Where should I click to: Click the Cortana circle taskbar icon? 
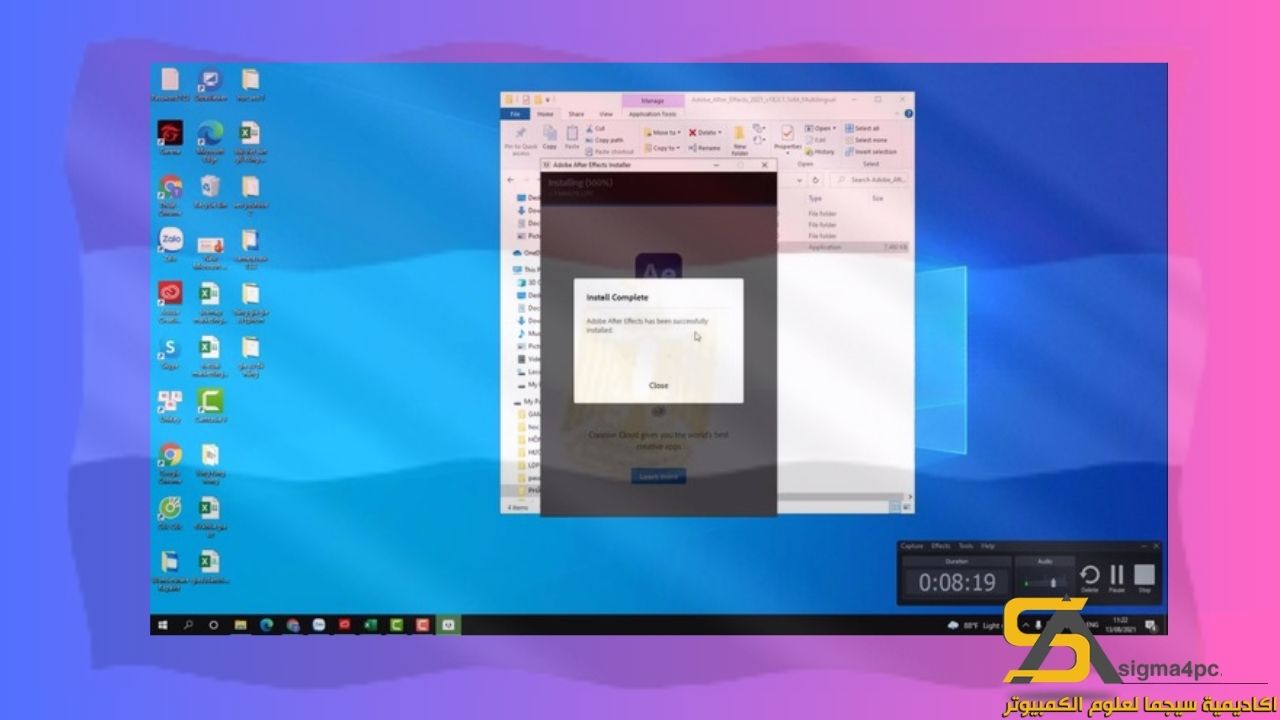tap(214, 625)
